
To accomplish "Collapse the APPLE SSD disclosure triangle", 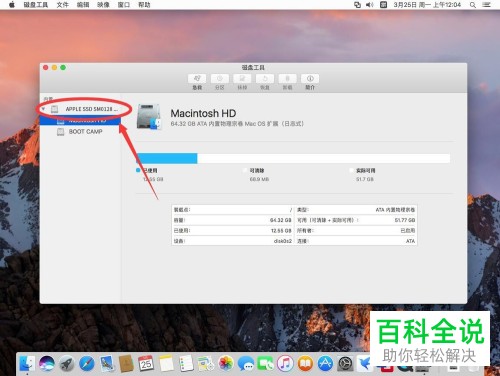I will tap(43, 109).
